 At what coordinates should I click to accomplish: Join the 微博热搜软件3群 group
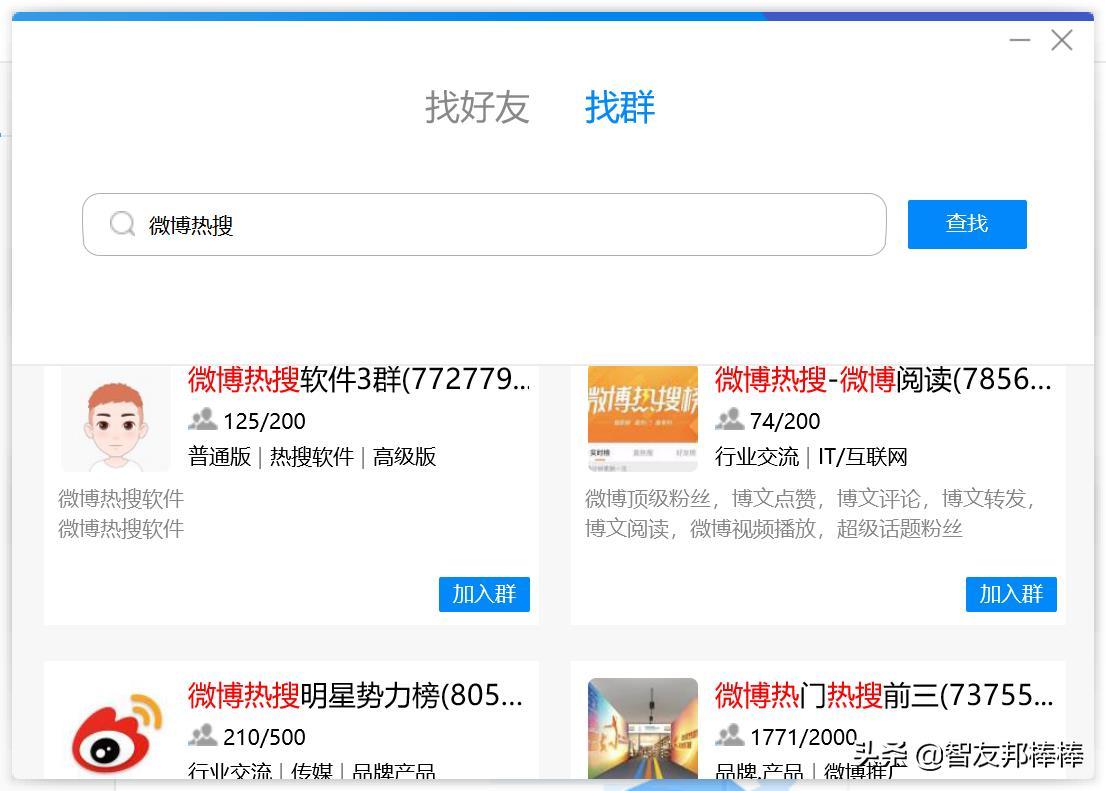click(484, 594)
